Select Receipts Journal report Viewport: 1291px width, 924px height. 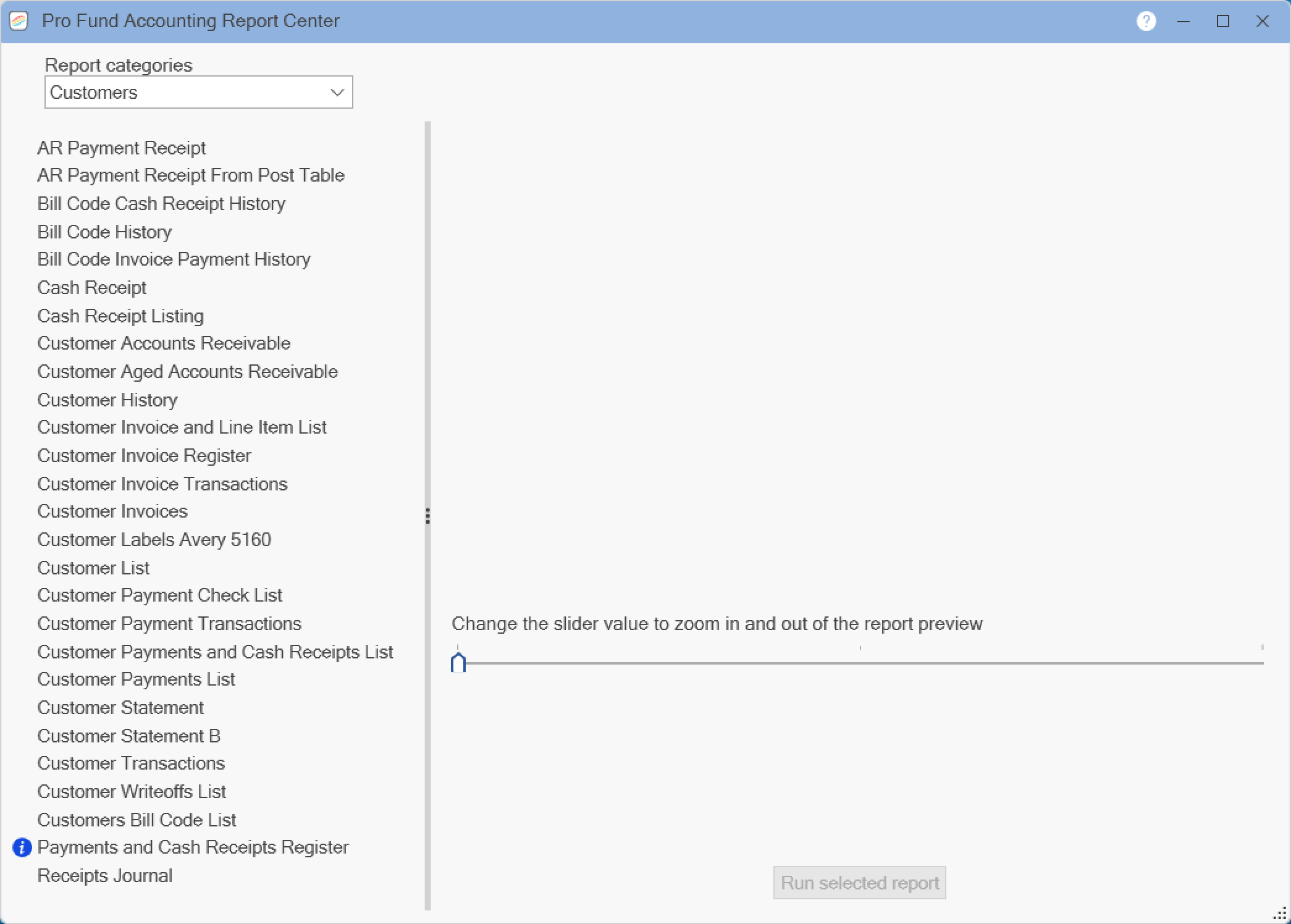pyautogui.click(x=105, y=876)
